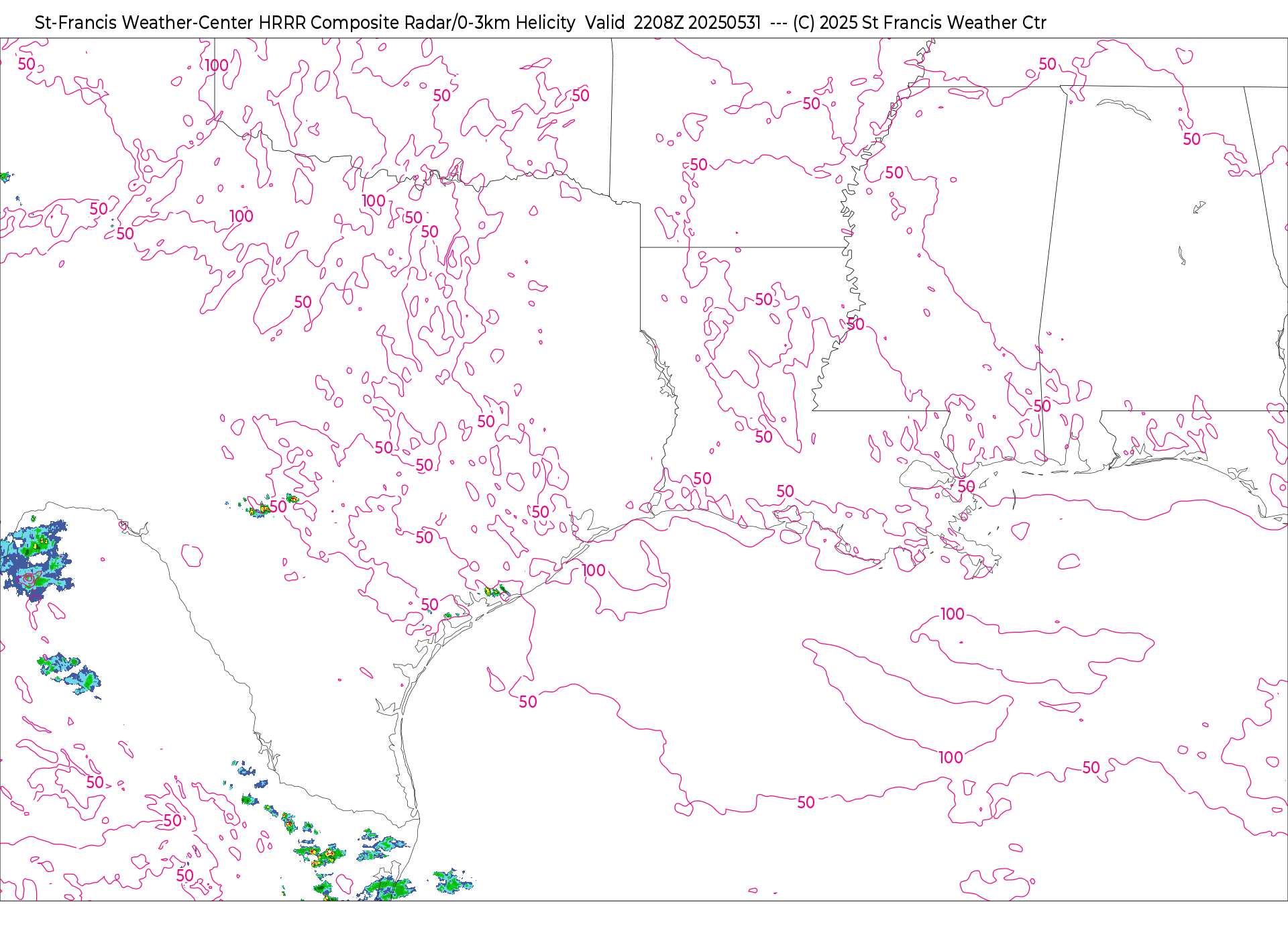Click "(C) 2025 St Francis Weather Ctr" copyright text
The image size is (1288, 939).
(x=919, y=23)
